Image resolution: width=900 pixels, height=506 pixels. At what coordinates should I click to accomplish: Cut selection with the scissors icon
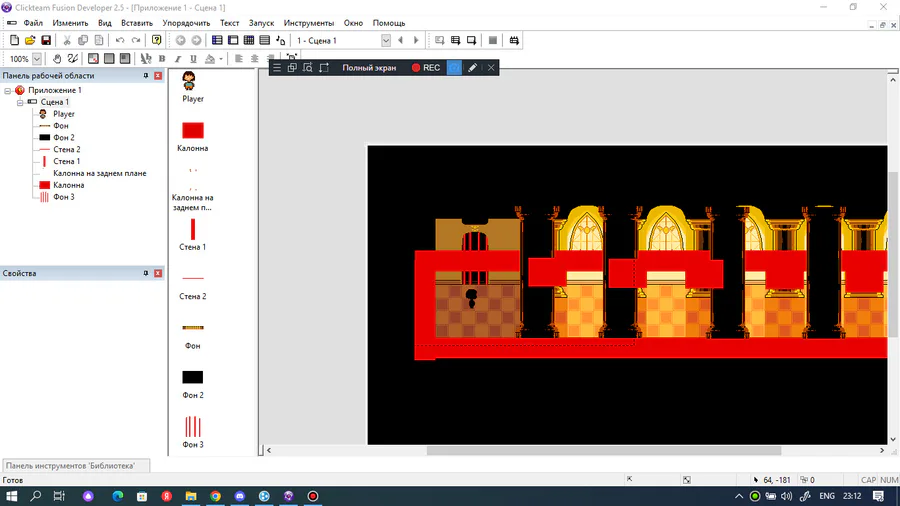(x=67, y=40)
